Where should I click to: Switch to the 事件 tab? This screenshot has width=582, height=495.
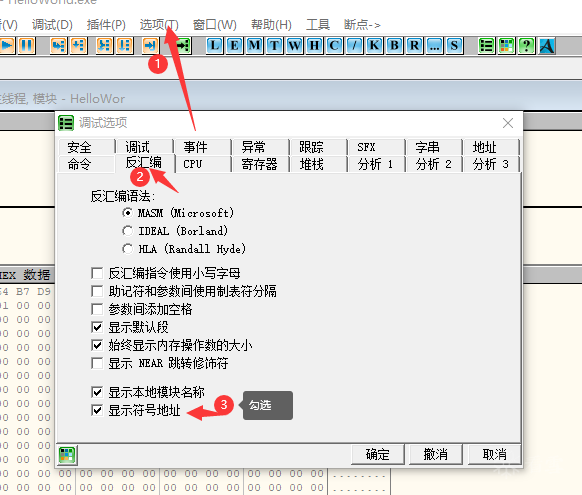[x=203, y=147]
